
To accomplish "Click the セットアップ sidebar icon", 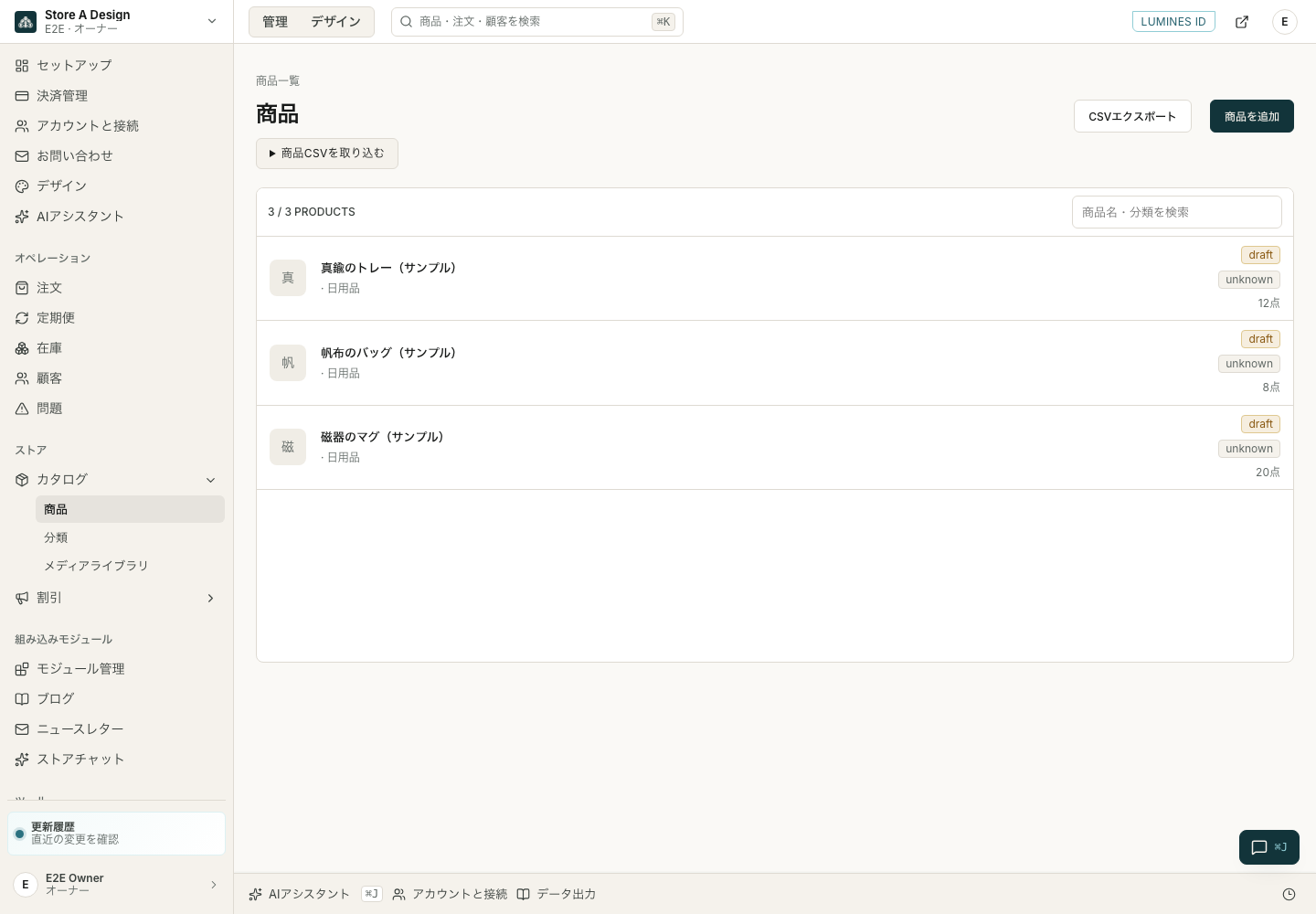I will pos(22,66).
